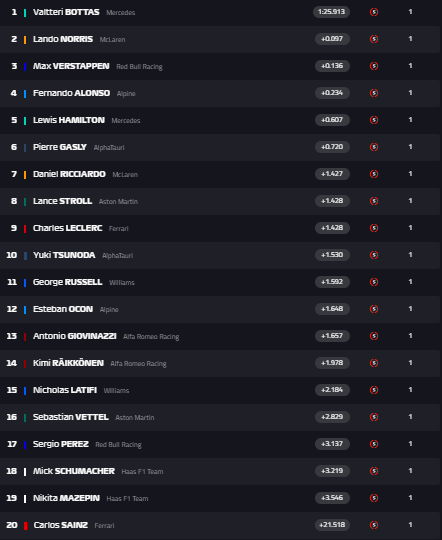The image size is (442, 540).
Task: Click the red tyre icon for Carlos Sainz
Action: point(374,525)
